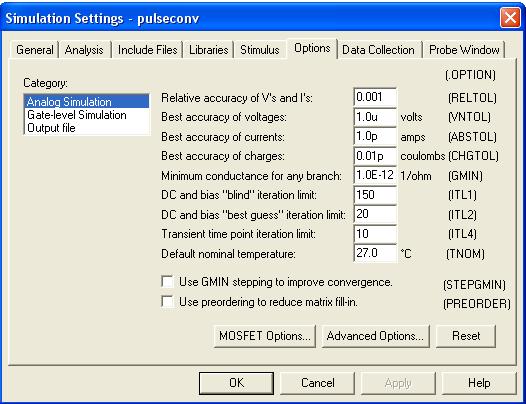Select the Libraries tab
Viewport: 526px width, 404px height.
coord(208,50)
